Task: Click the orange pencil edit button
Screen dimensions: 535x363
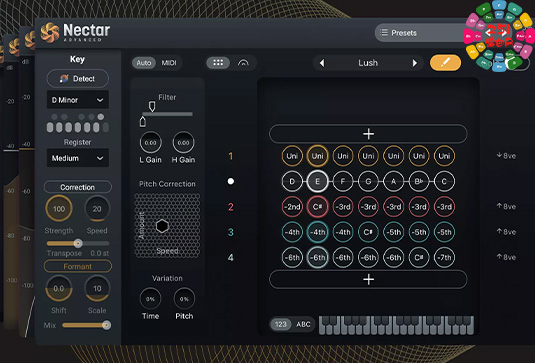Action: pos(445,63)
